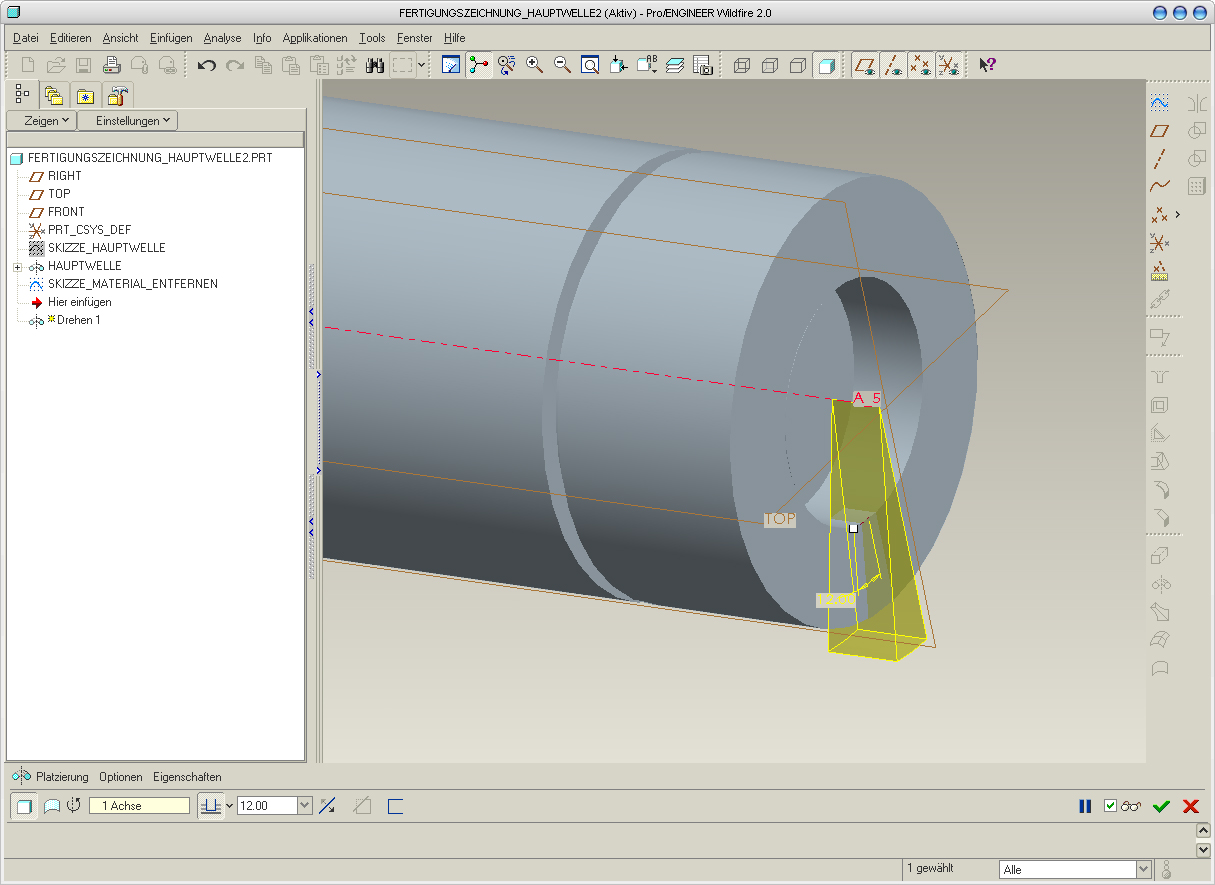Expand the HAUPTWELLE tree node

coord(17,266)
